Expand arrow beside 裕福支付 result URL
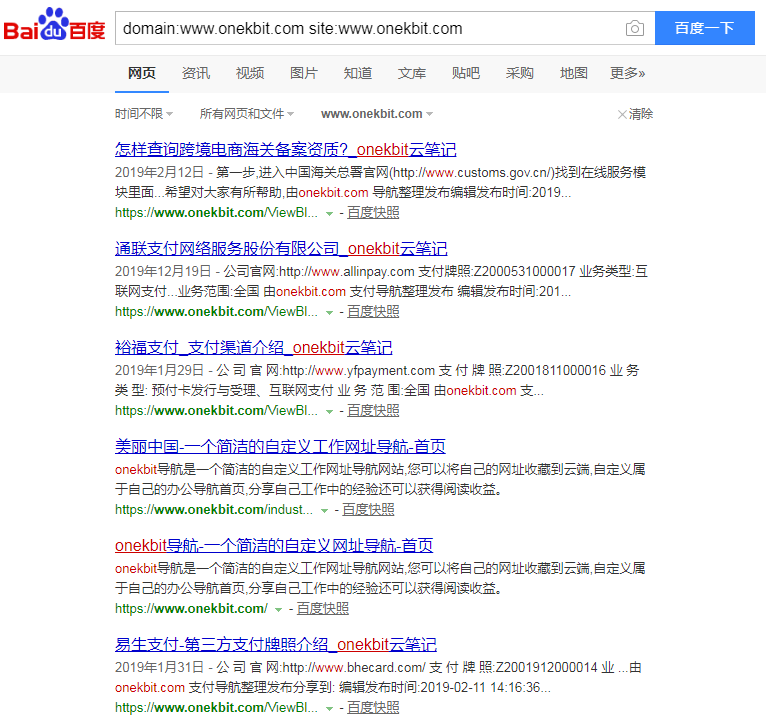Screen dimensions: 766x725 [x=329, y=412]
